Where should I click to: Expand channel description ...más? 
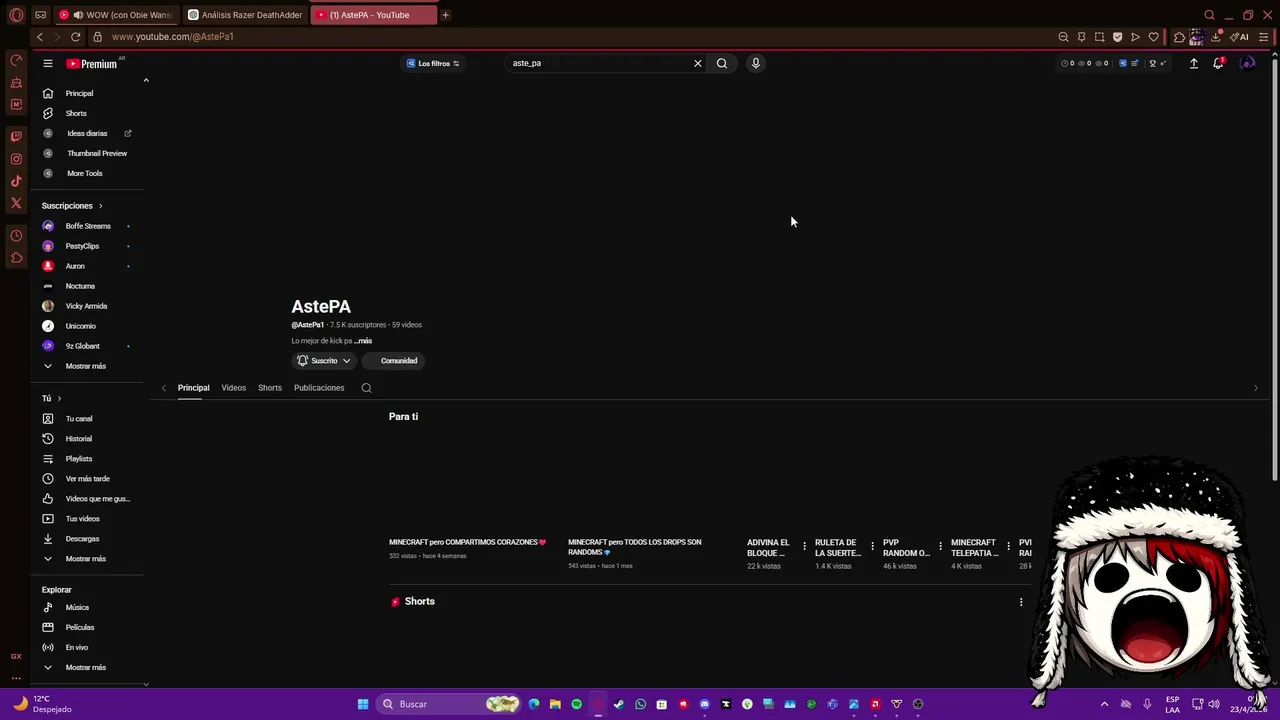tap(362, 341)
